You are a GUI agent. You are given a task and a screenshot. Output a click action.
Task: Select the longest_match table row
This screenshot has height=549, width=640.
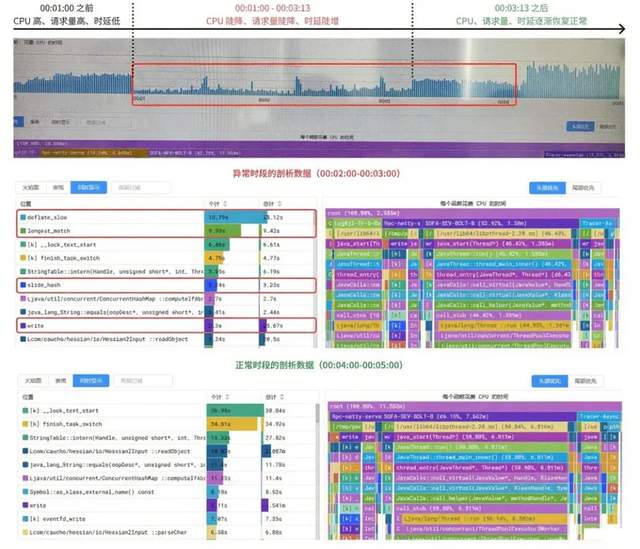[166, 231]
